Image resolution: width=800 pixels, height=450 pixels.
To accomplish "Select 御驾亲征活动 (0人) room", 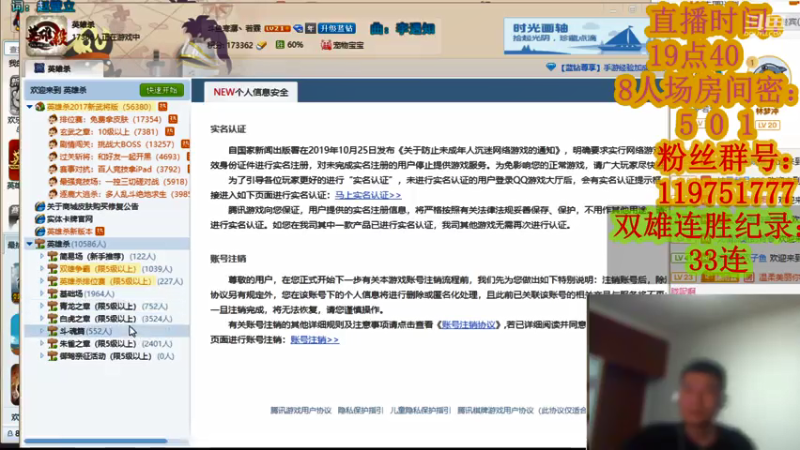I will 116,356.
